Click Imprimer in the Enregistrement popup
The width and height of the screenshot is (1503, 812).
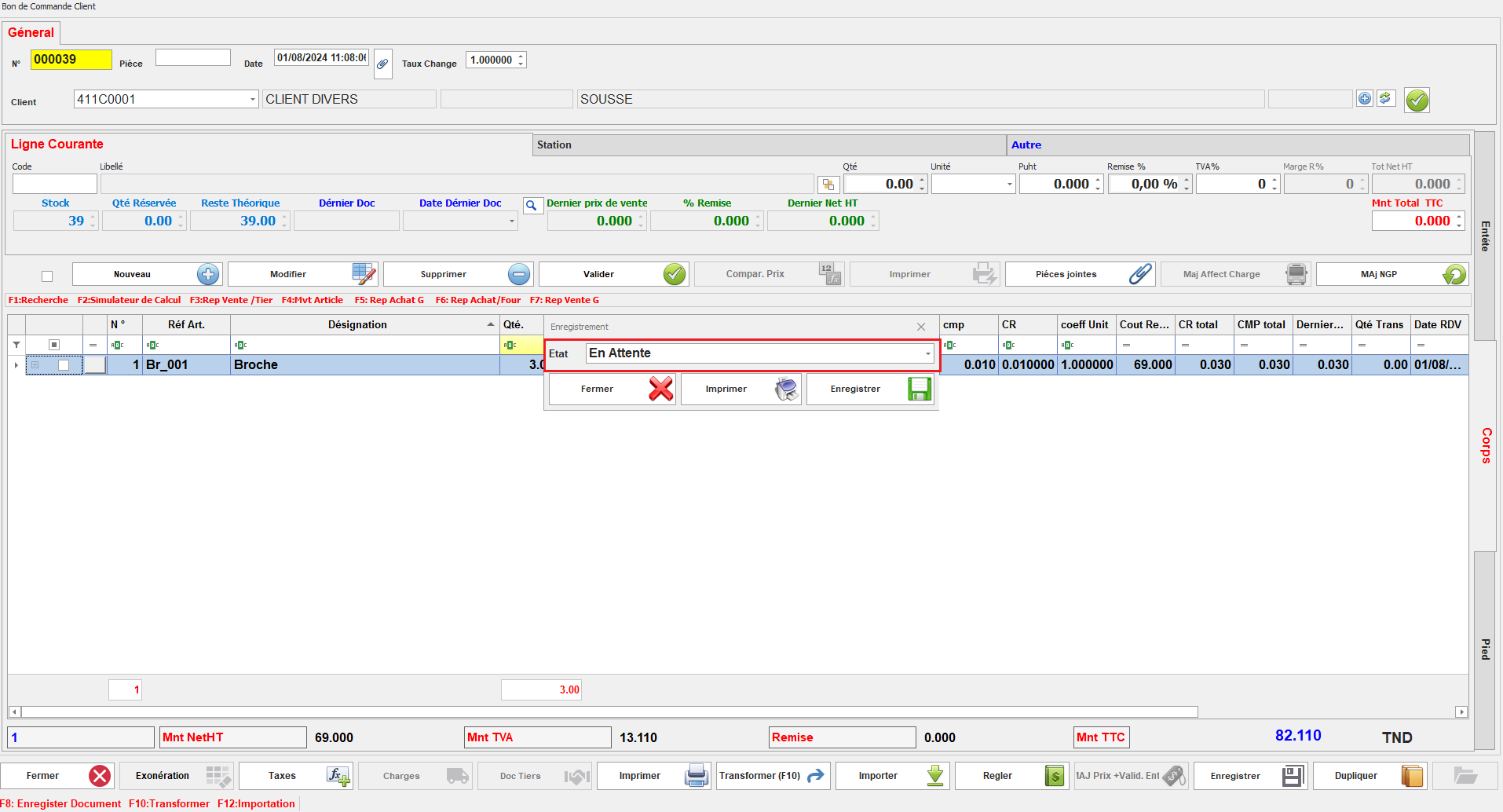pyautogui.click(x=741, y=389)
